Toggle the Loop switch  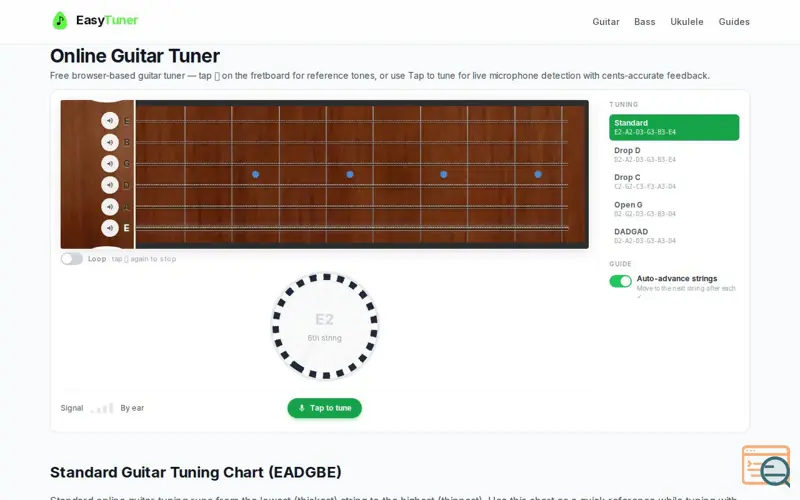[71, 259]
